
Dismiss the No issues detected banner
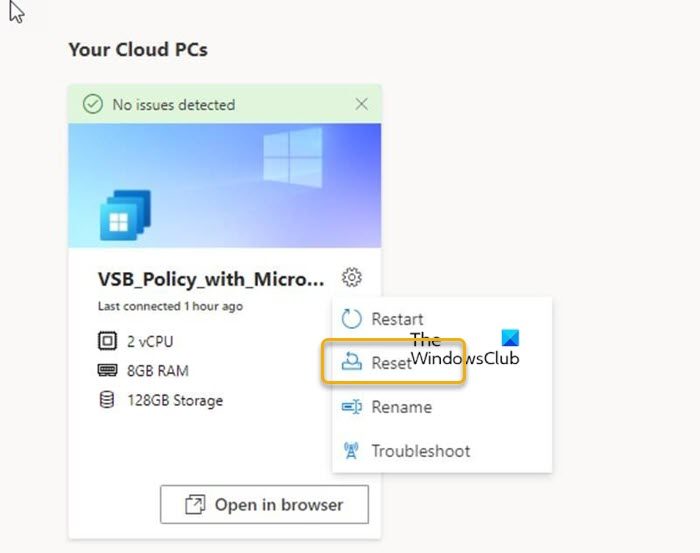tap(361, 104)
